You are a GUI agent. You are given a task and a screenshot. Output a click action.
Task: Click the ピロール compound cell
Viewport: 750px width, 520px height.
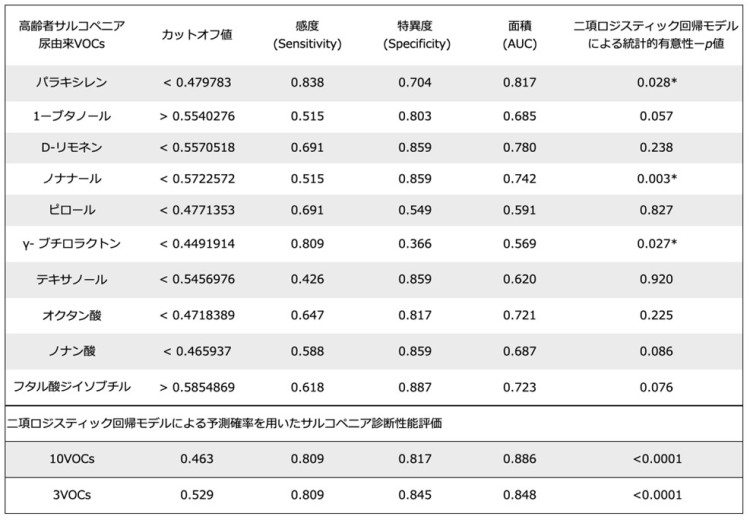click(x=72, y=210)
